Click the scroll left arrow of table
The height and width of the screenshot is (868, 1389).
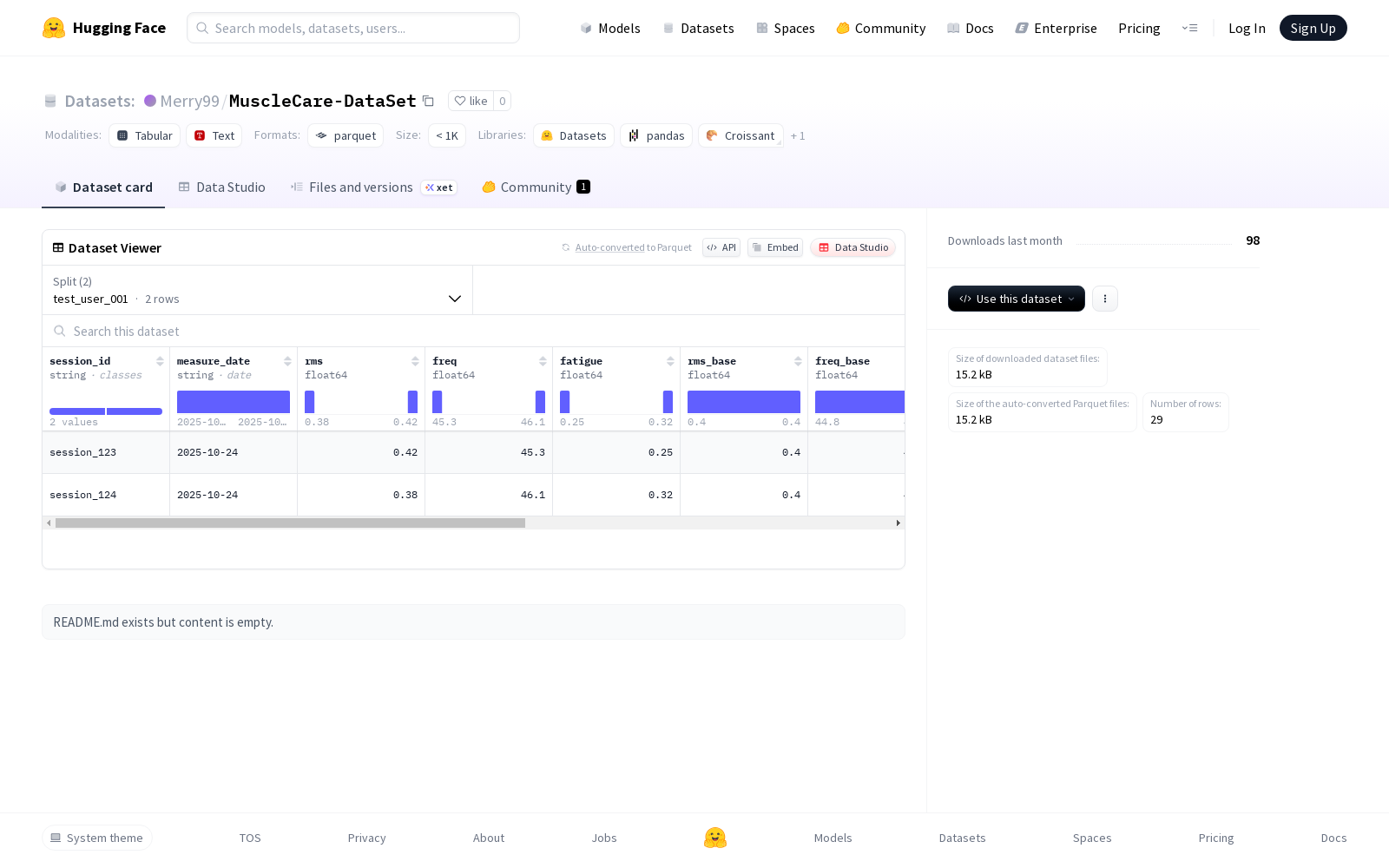[x=49, y=523]
